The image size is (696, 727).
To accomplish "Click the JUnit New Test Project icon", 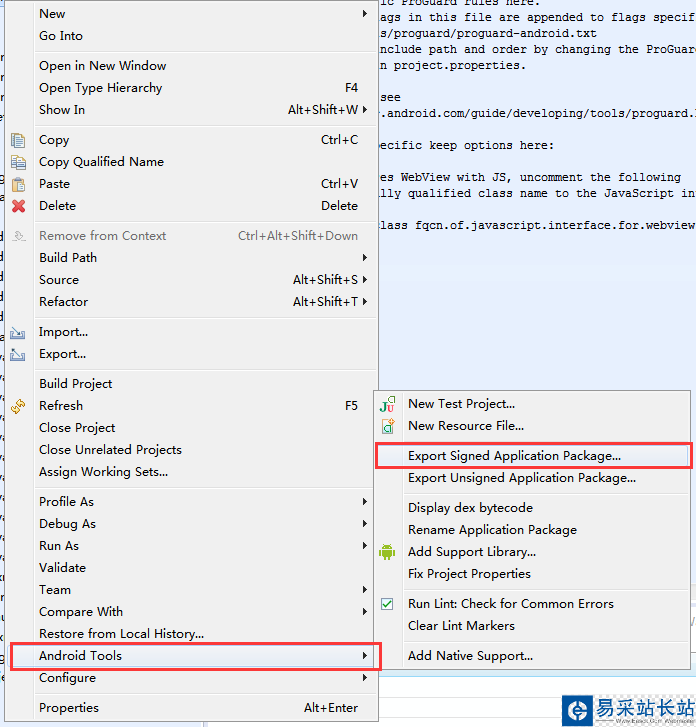I will pyautogui.click(x=387, y=404).
